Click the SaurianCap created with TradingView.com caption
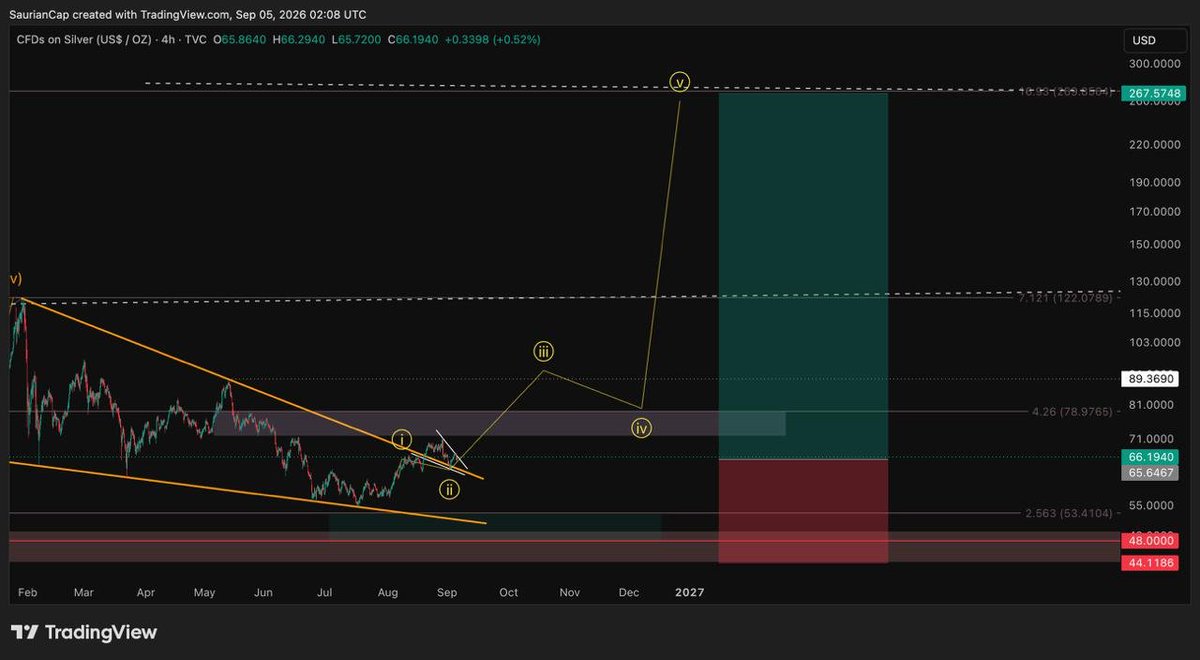Screen dimensions: 1200x660 (188, 14)
